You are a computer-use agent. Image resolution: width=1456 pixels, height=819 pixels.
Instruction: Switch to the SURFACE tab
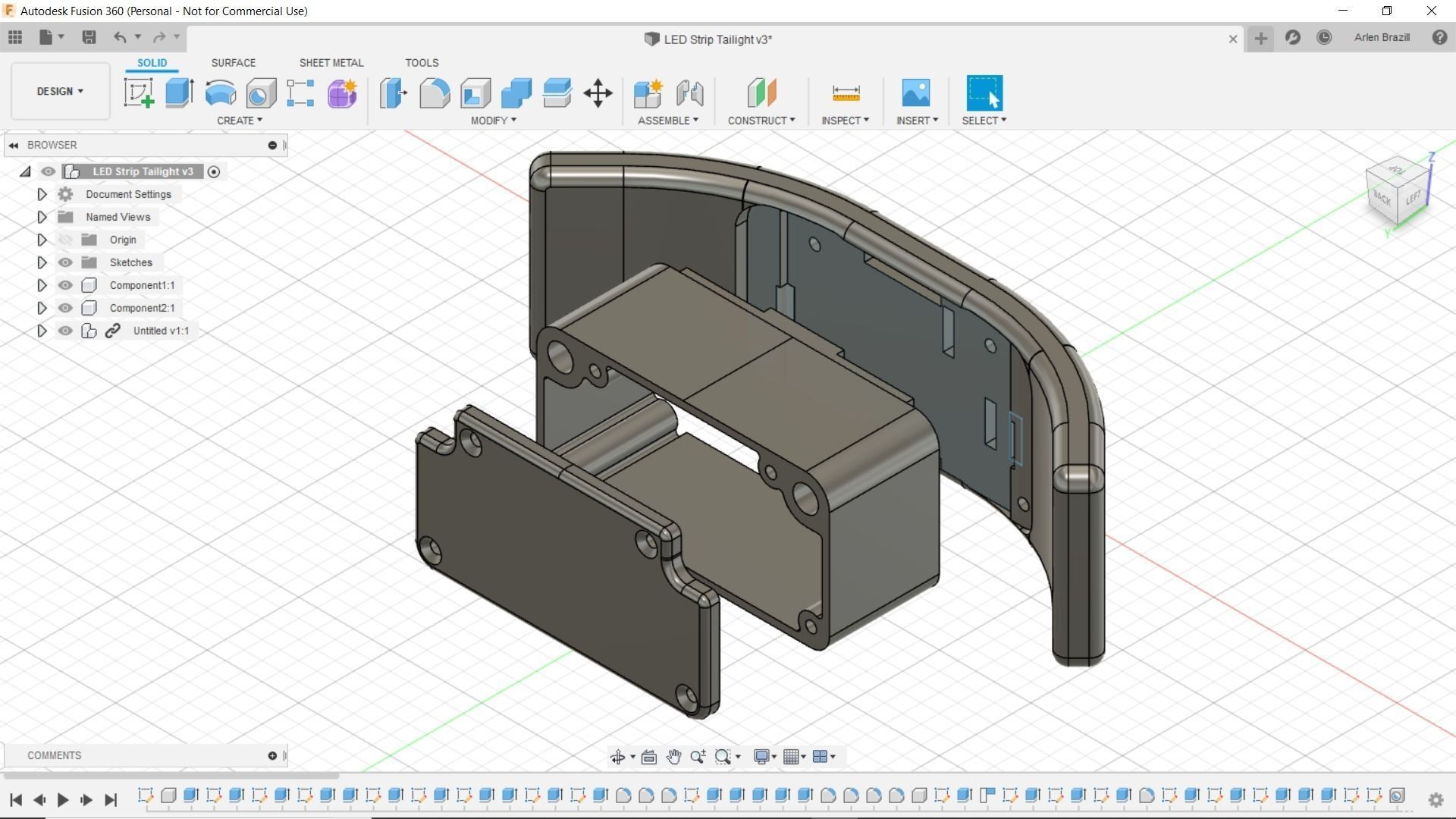(234, 63)
